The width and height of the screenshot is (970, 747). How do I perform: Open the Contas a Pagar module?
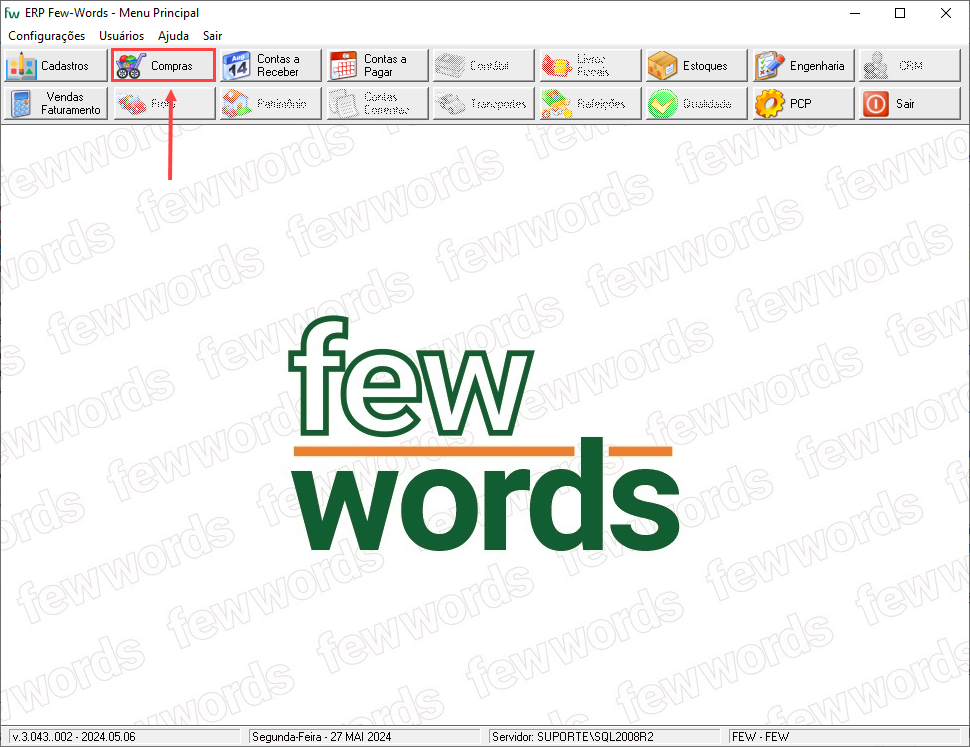(377, 66)
